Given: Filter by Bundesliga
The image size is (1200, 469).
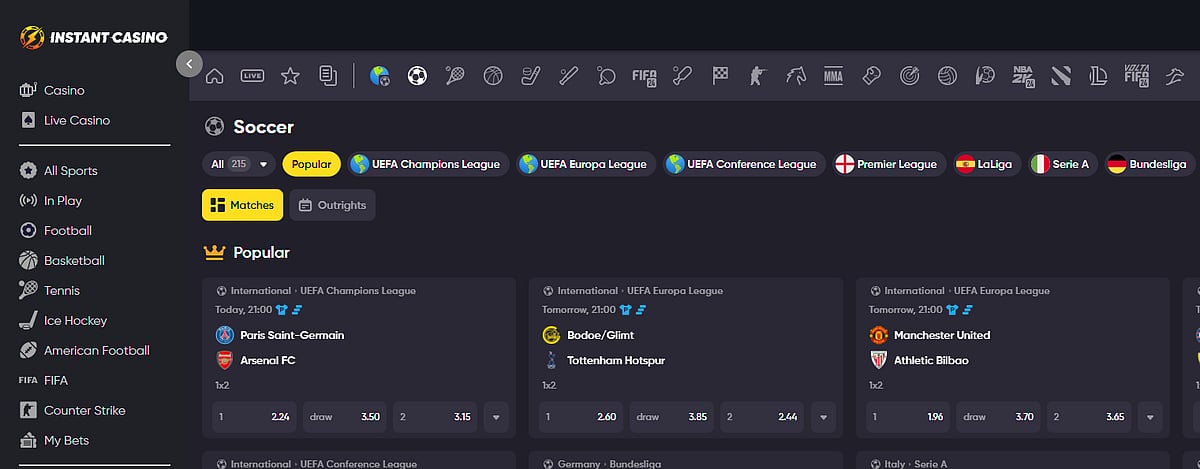Looking at the screenshot, I should (1150, 164).
